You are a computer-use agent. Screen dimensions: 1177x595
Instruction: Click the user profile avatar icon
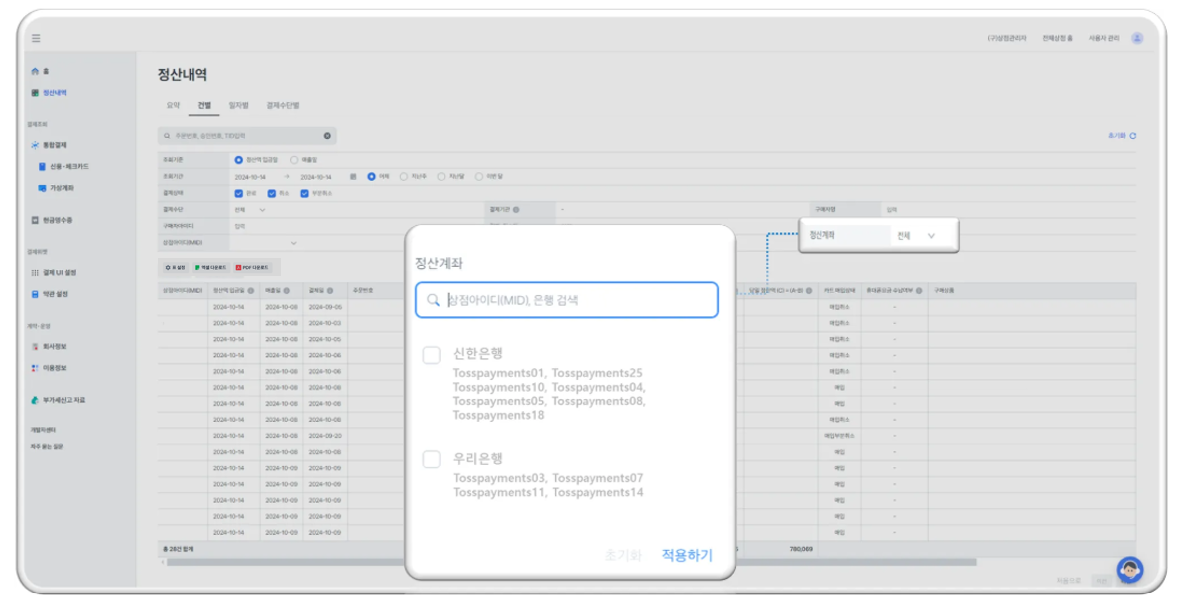tap(1137, 38)
